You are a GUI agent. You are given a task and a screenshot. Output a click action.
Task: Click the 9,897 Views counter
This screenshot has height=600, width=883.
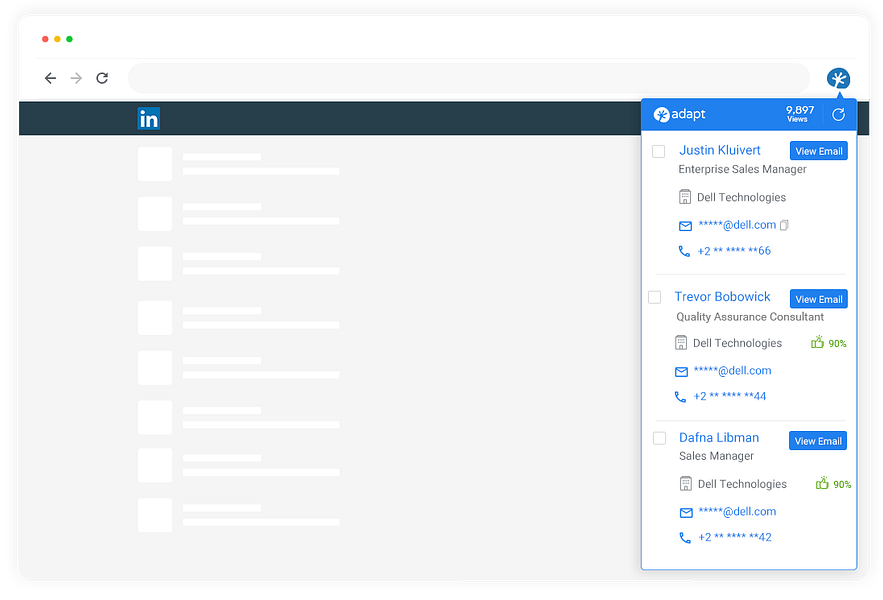[800, 114]
